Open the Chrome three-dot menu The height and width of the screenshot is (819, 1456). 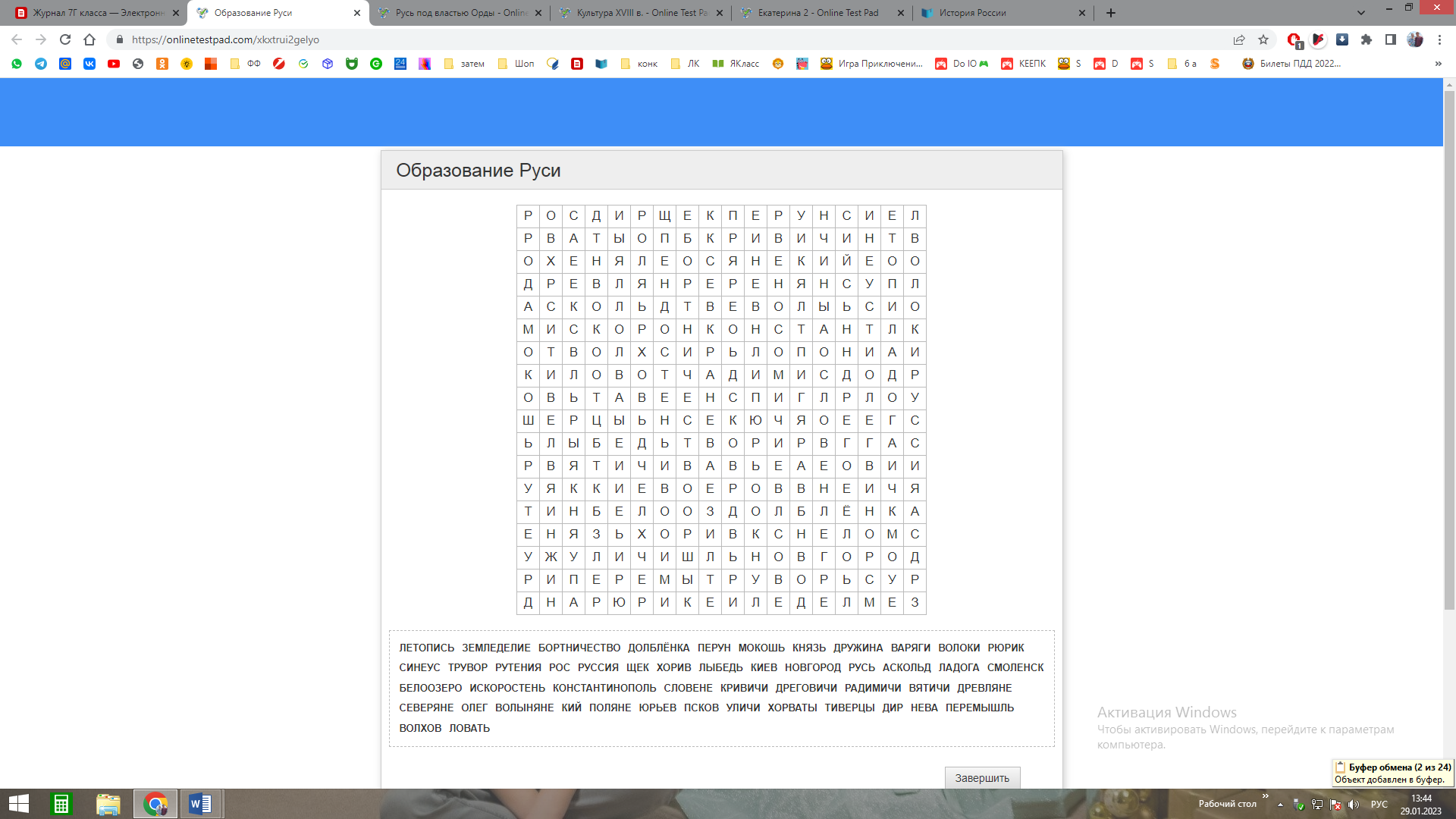1439,39
